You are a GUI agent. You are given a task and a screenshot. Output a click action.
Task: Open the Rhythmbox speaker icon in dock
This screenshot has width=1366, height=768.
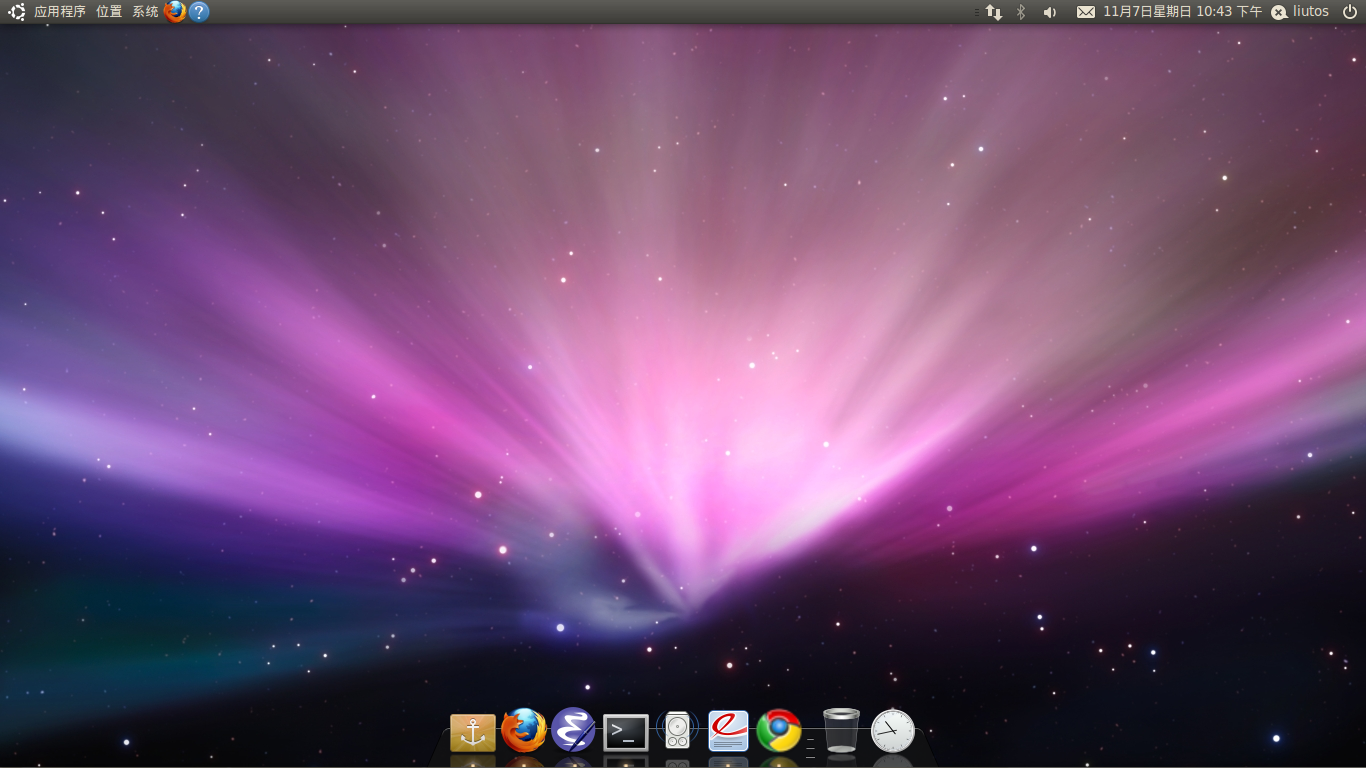pos(677,730)
